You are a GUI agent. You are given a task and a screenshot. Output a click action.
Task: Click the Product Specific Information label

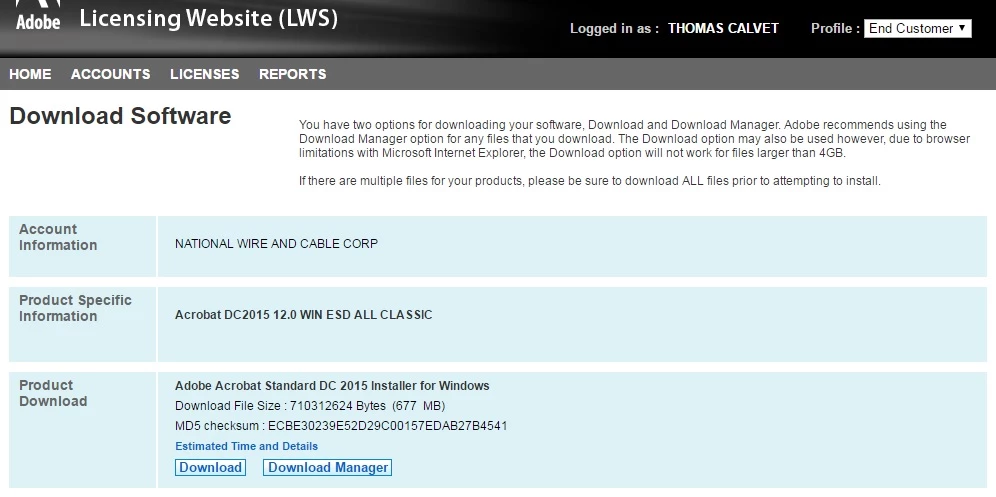point(75,308)
